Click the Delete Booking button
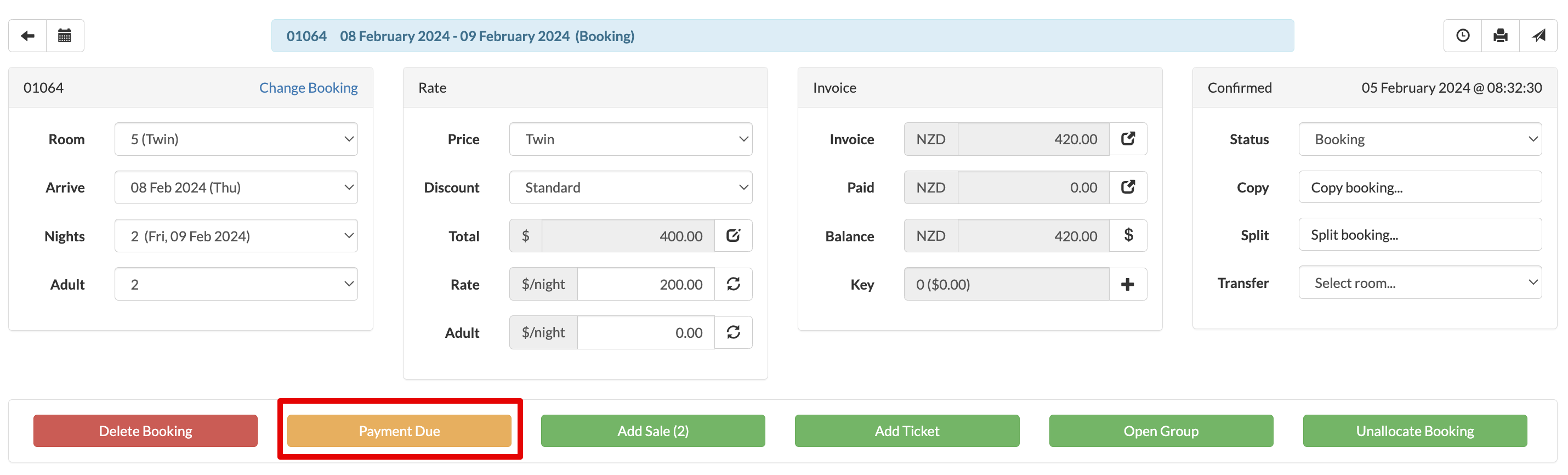 [x=145, y=431]
